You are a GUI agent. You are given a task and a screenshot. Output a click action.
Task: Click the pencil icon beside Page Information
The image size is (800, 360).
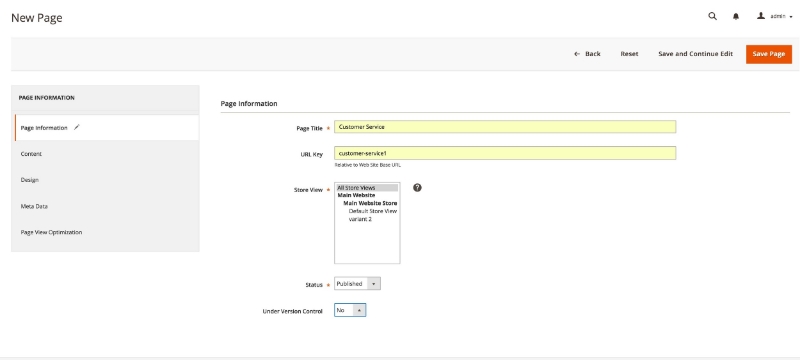(77, 127)
